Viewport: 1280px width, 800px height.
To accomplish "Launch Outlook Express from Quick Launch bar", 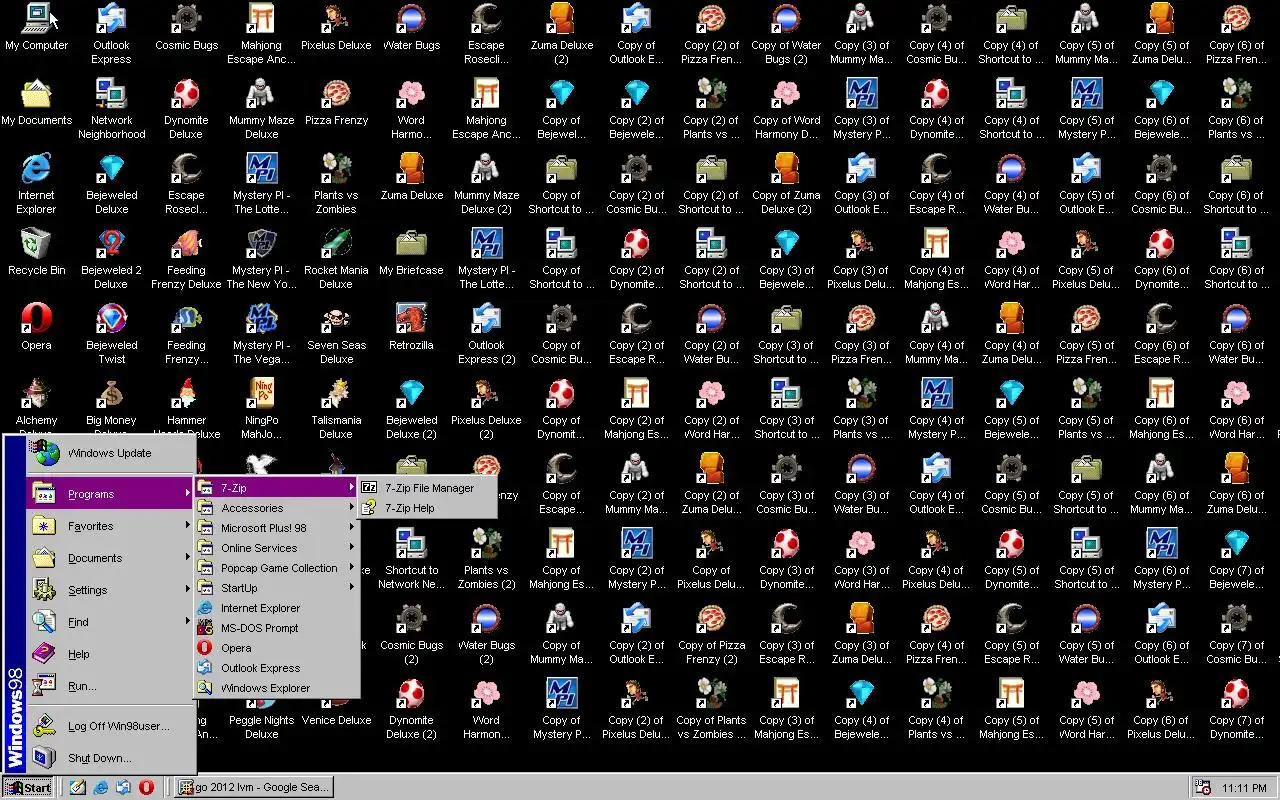I will coord(123,787).
